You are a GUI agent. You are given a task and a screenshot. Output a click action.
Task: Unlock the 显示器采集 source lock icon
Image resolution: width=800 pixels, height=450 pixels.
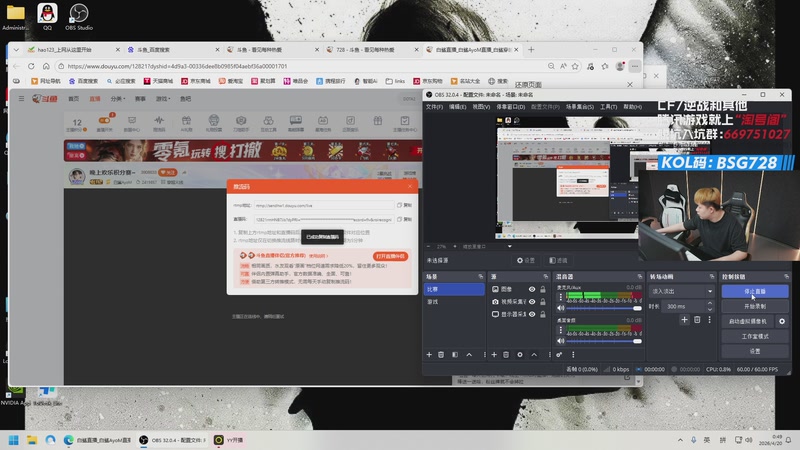click(x=543, y=314)
